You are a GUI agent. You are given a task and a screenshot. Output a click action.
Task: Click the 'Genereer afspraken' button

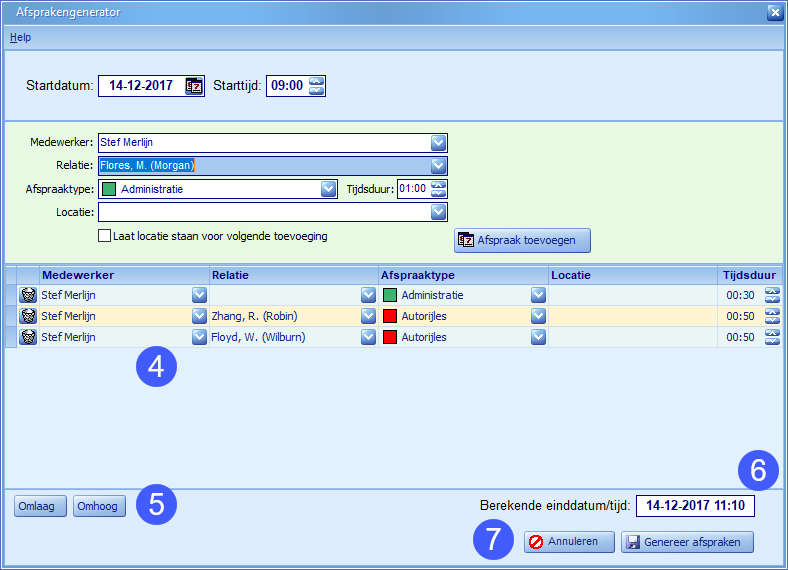point(687,542)
